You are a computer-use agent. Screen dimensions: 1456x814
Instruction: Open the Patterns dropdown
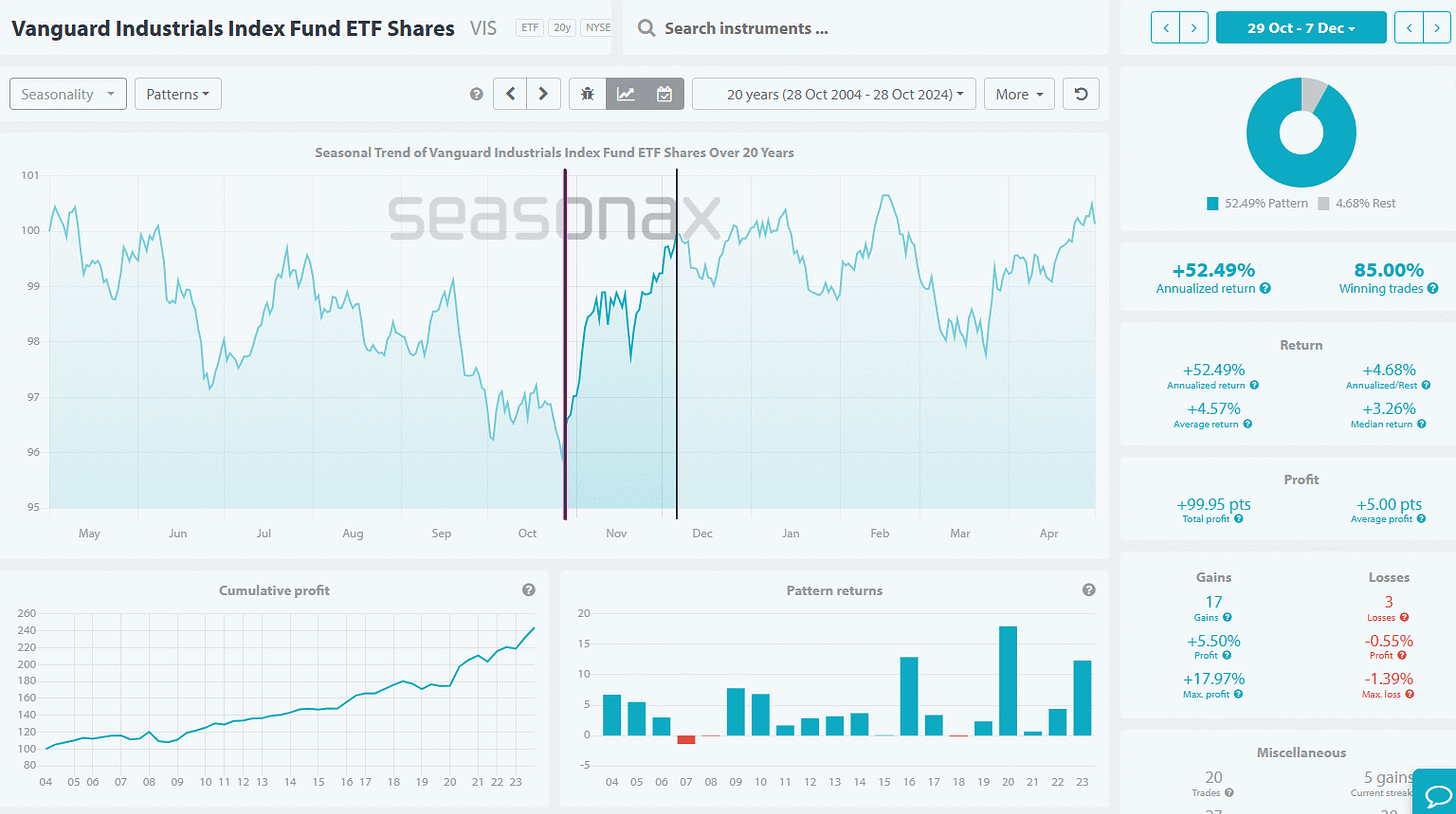point(178,94)
